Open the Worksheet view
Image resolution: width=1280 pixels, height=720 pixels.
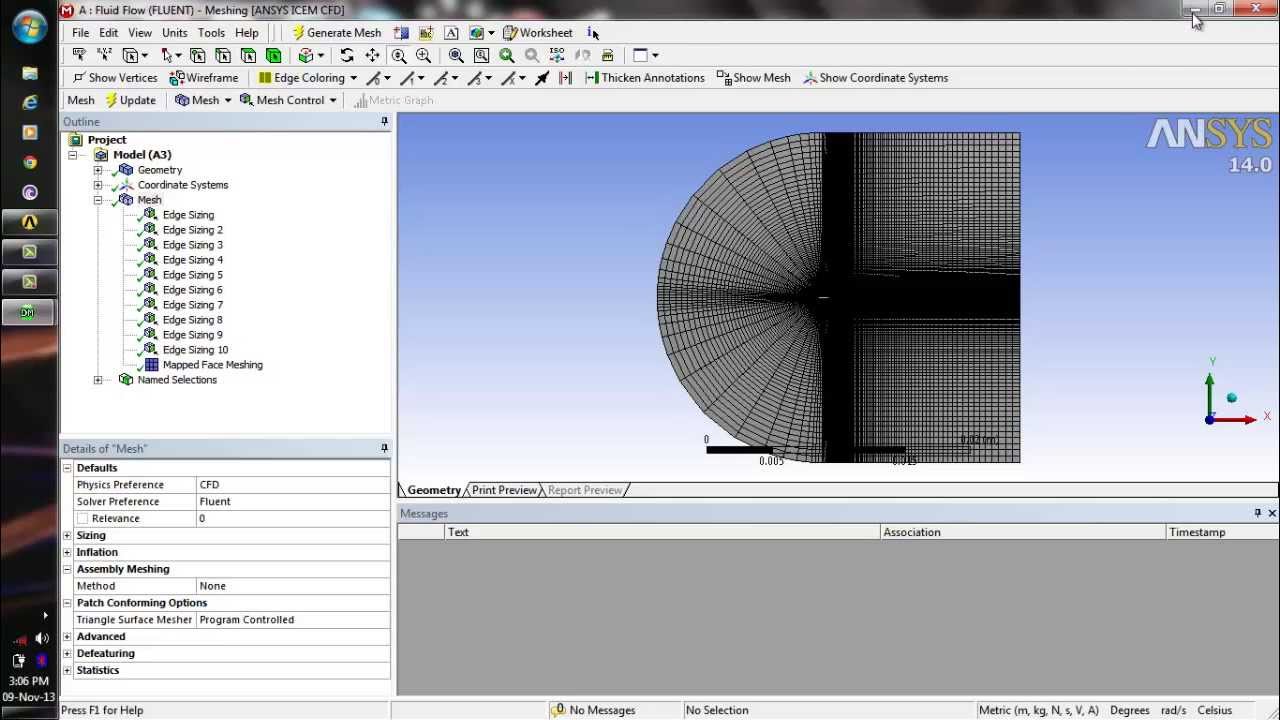click(x=537, y=33)
